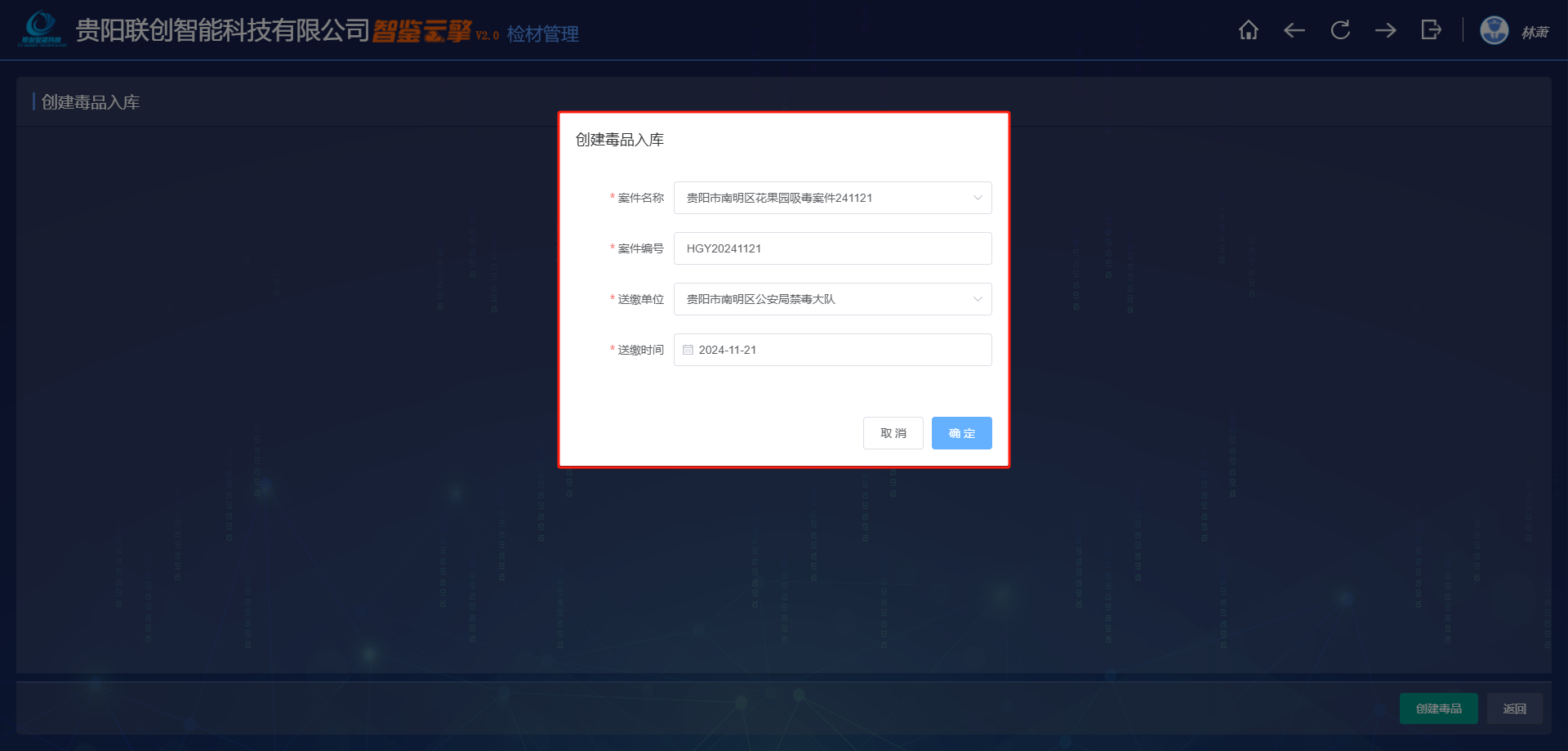Click the 创建毒品 green button
This screenshot has width=1568, height=751.
(x=1439, y=709)
